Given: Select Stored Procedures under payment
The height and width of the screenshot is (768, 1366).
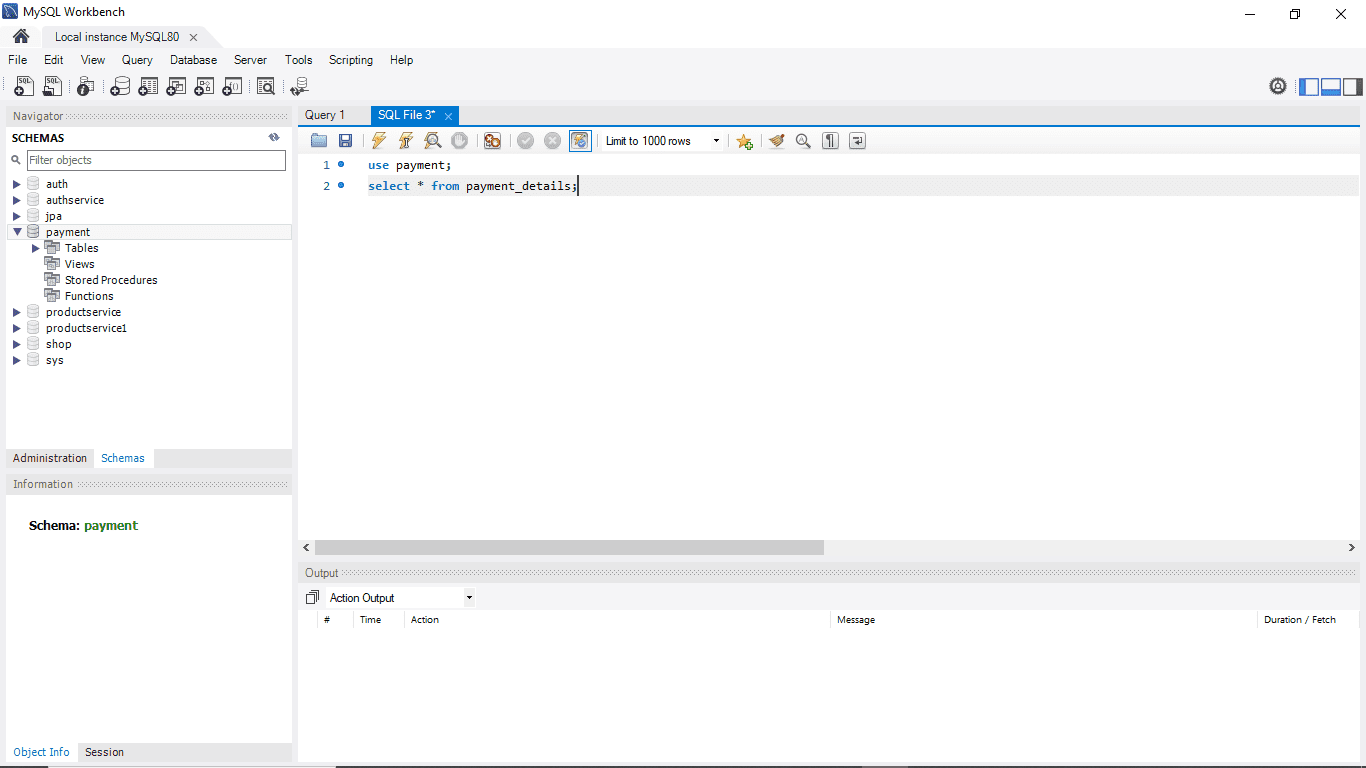Looking at the screenshot, I should pyautogui.click(x=111, y=280).
